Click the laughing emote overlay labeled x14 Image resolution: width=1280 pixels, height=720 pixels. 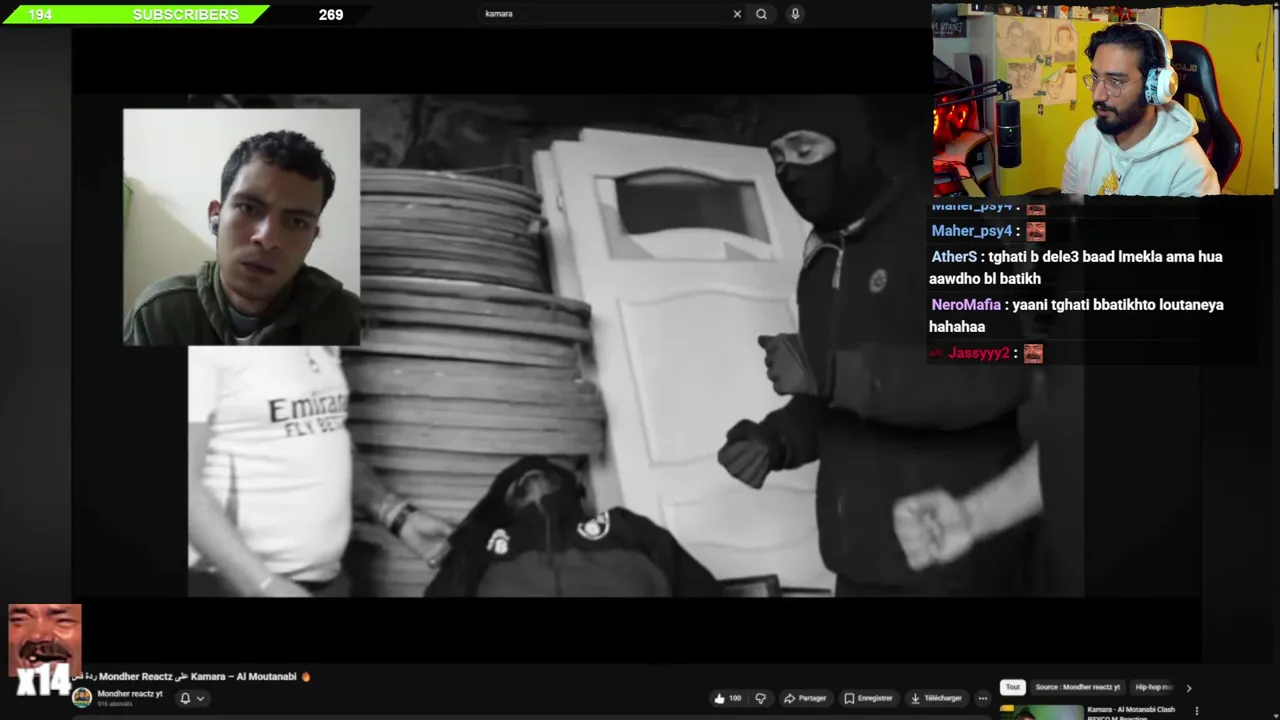(x=45, y=650)
